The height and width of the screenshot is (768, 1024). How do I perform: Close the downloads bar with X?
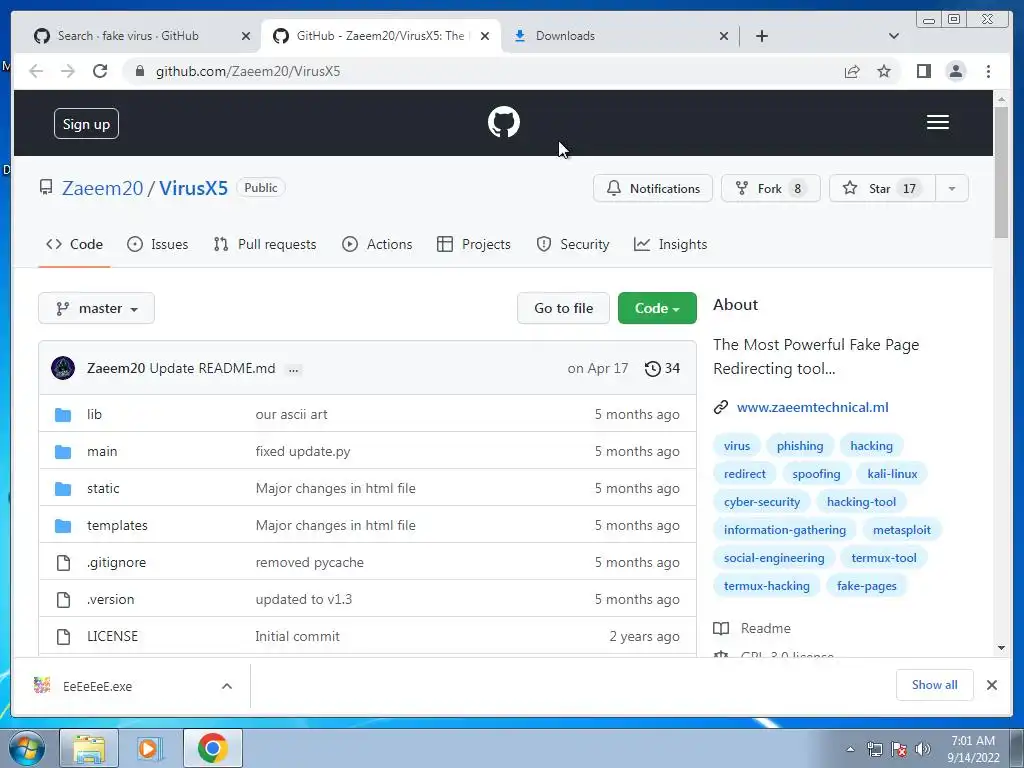(991, 685)
